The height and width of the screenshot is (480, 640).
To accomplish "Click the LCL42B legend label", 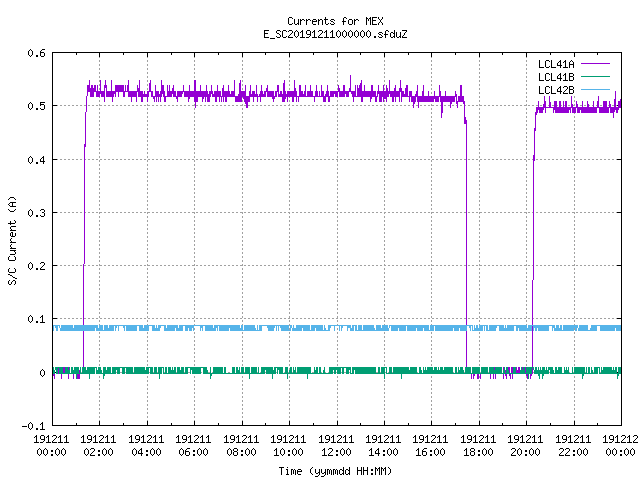I will coord(556,90).
